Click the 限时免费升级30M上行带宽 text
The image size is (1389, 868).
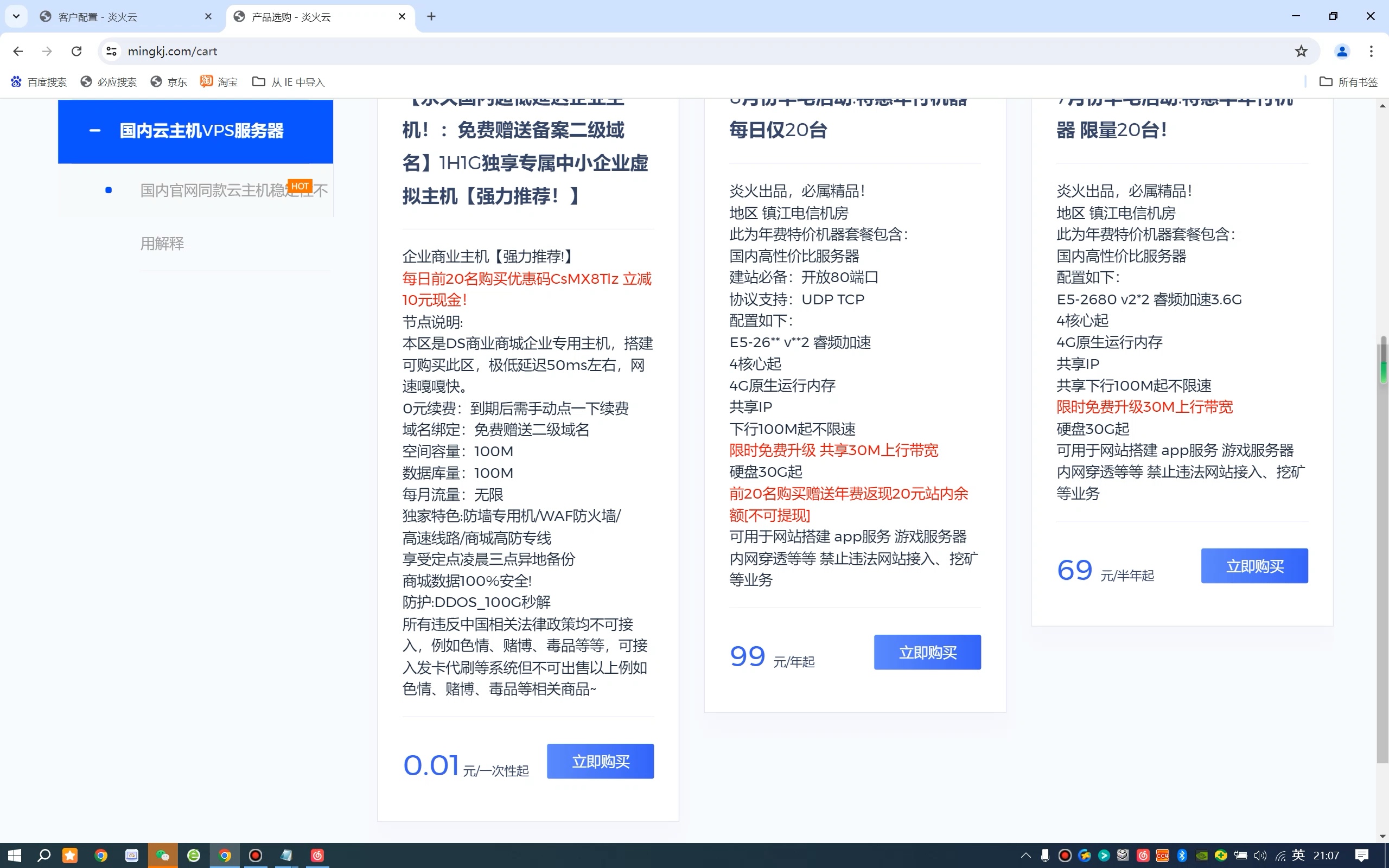coord(1144,407)
